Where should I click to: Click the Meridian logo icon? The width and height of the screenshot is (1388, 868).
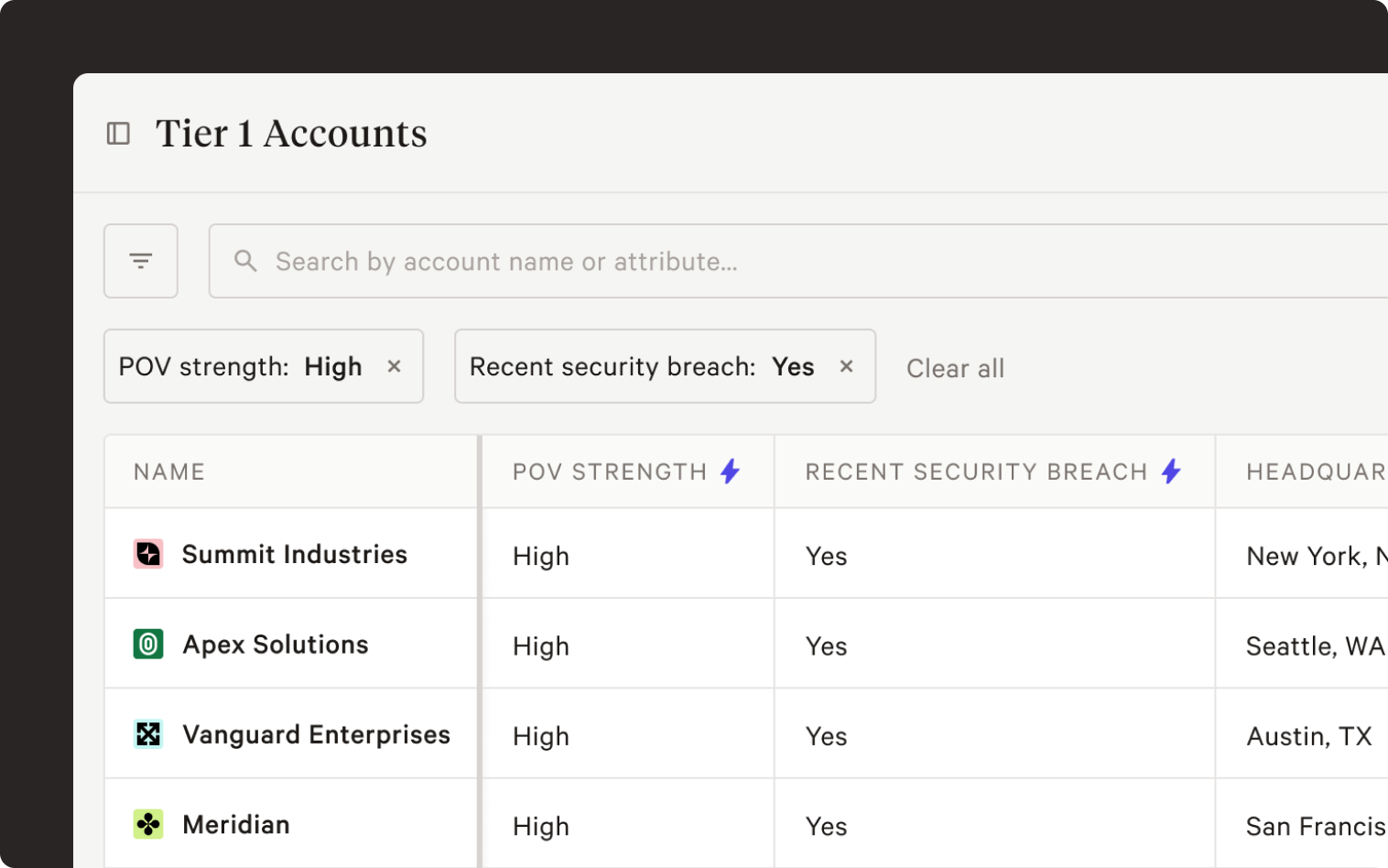(148, 825)
